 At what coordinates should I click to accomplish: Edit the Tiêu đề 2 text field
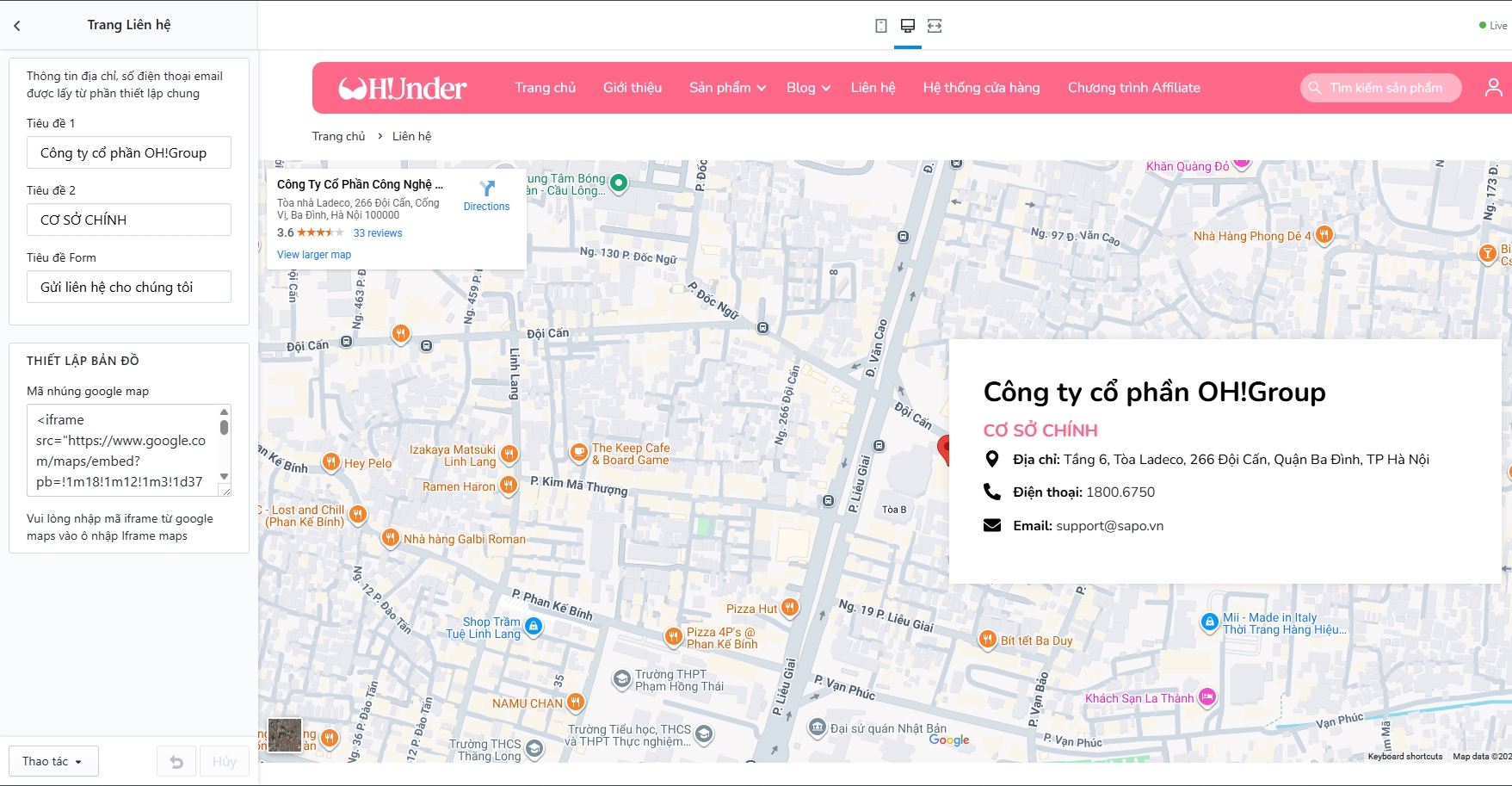(129, 220)
